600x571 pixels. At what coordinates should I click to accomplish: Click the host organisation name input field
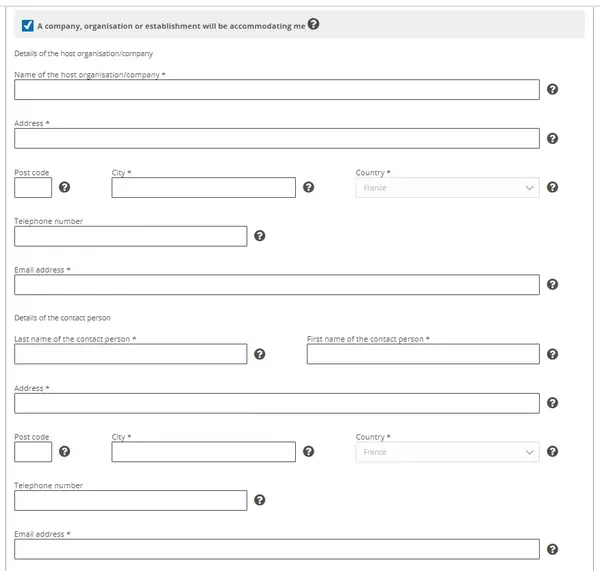tap(277, 90)
